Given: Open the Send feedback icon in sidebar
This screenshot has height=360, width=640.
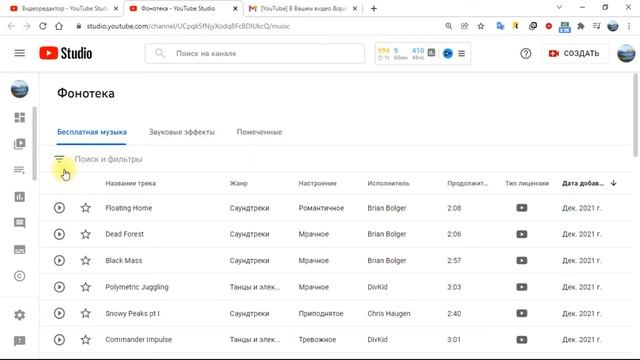Looking at the screenshot, I should pos(20,341).
